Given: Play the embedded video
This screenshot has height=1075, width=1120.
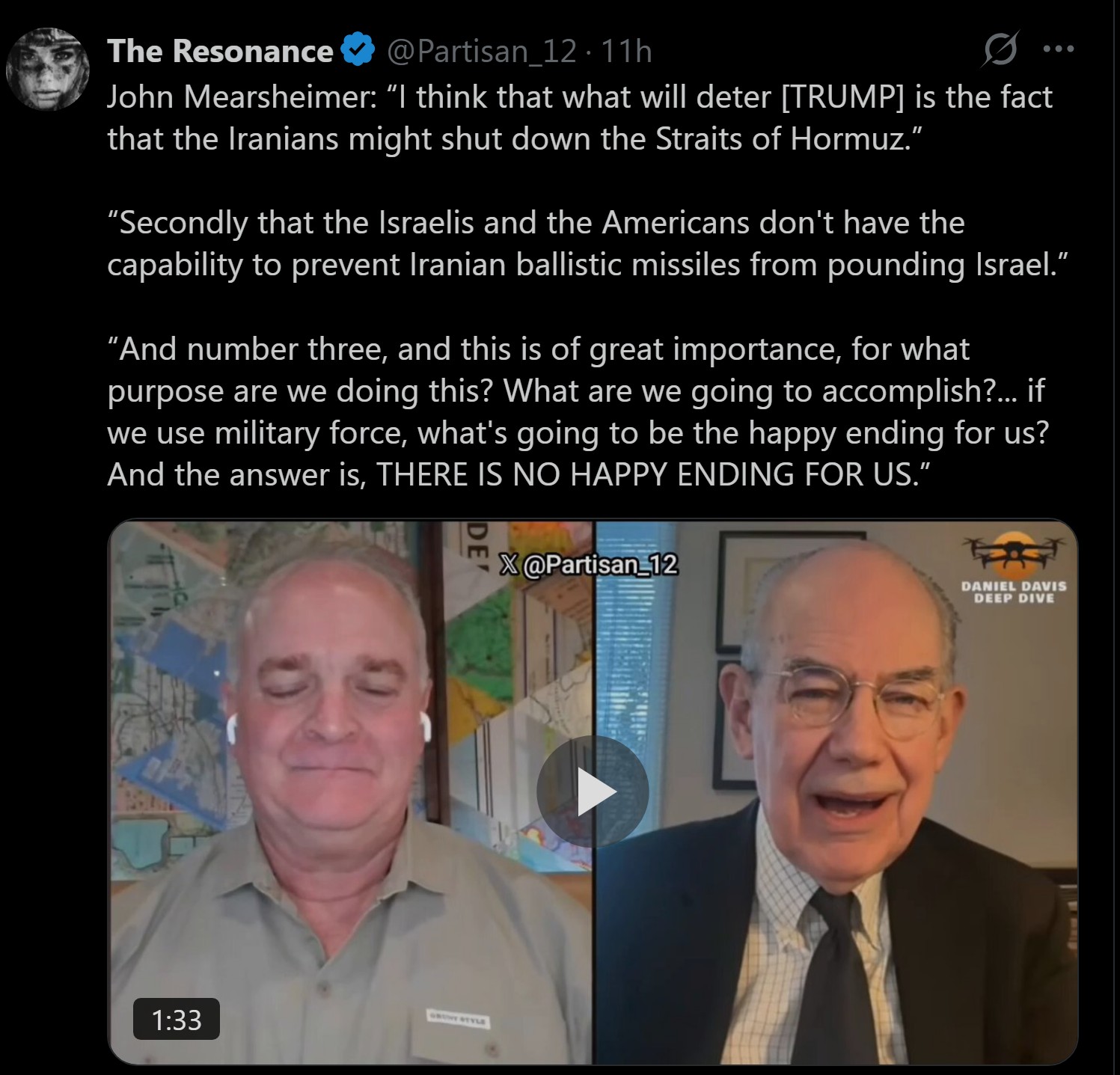Looking at the screenshot, I should [593, 791].
